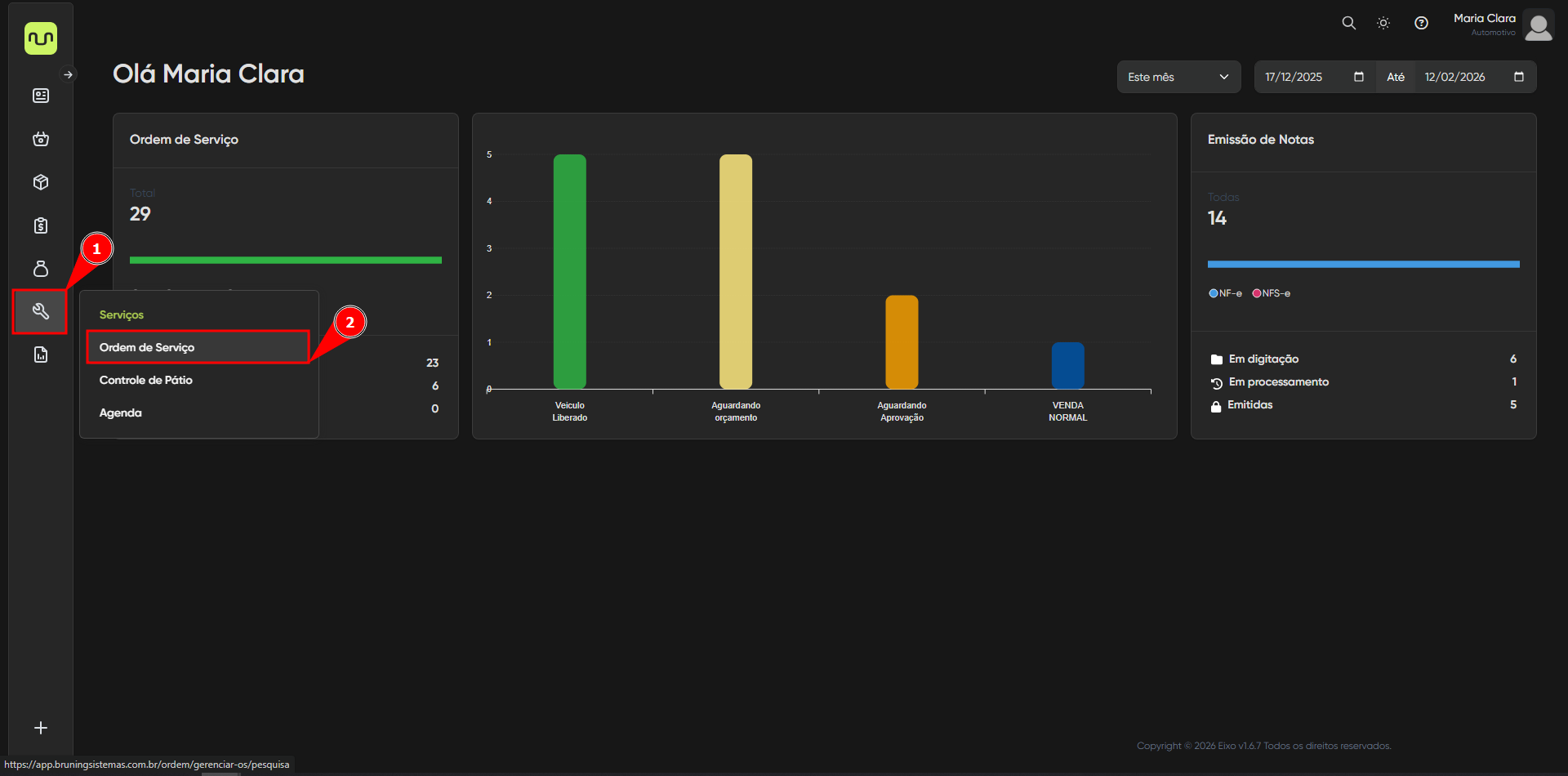Screen dimensions: 1568x776
Task: Click the wrench Serviços sidebar icon
Action: (x=40, y=311)
